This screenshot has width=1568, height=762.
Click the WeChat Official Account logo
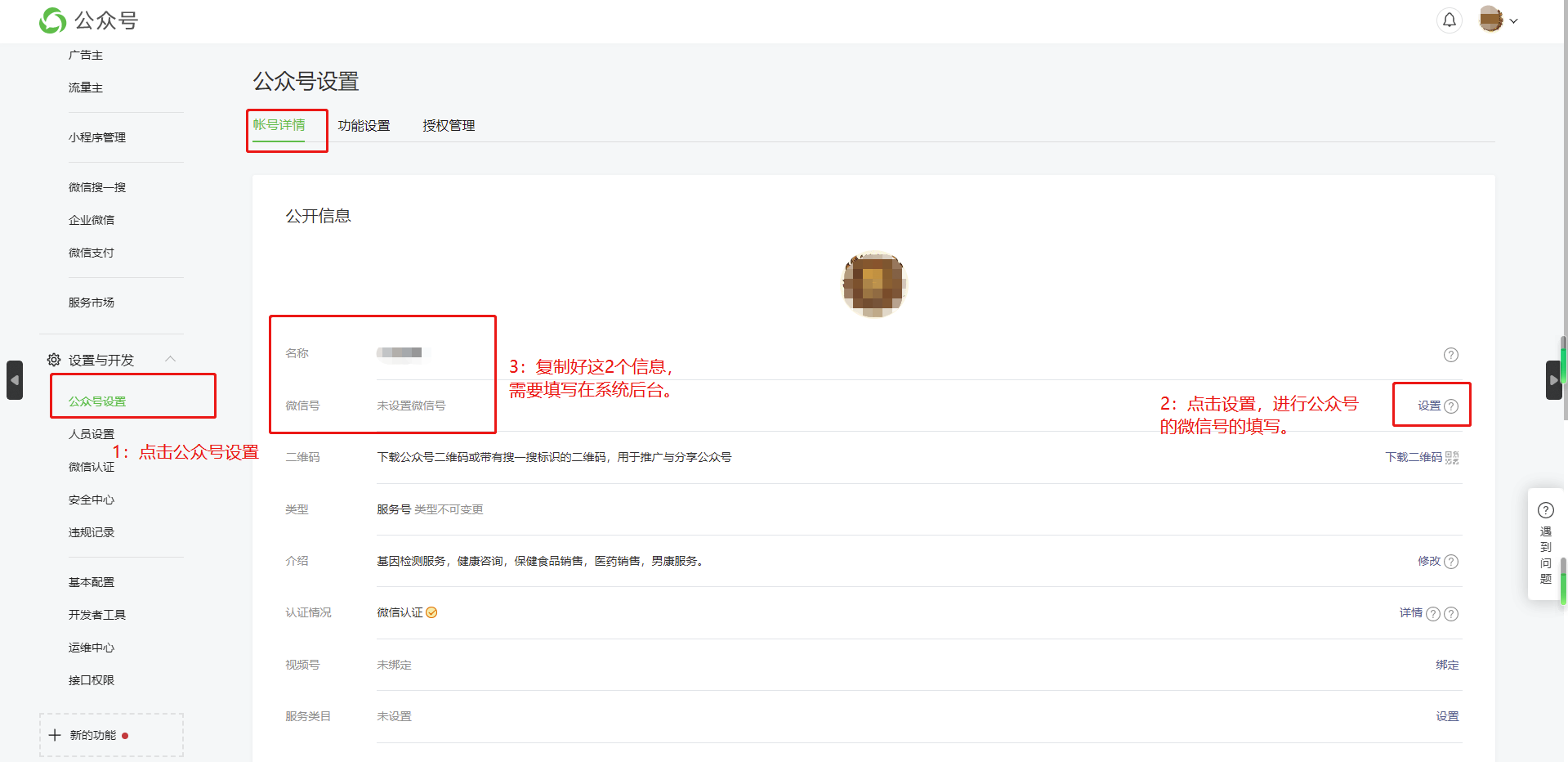[53, 20]
